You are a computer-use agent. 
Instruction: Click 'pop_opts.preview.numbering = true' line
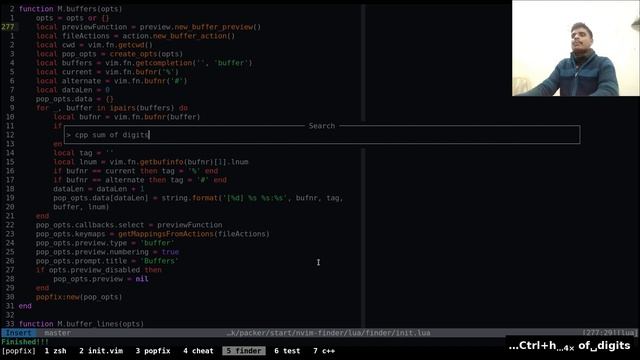coord(107,251)
